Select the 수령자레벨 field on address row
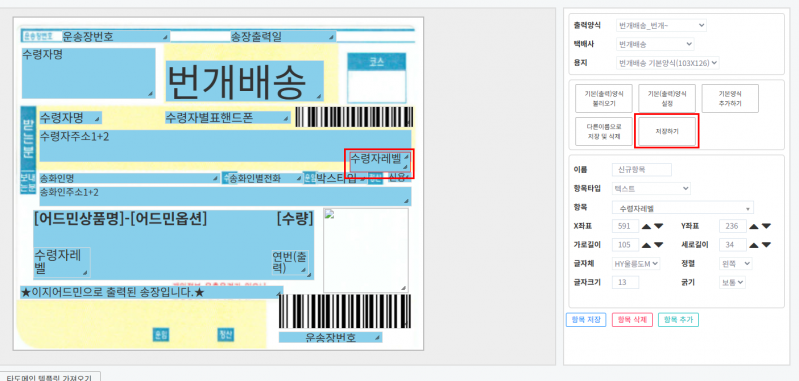 click(x=380, y=161)
